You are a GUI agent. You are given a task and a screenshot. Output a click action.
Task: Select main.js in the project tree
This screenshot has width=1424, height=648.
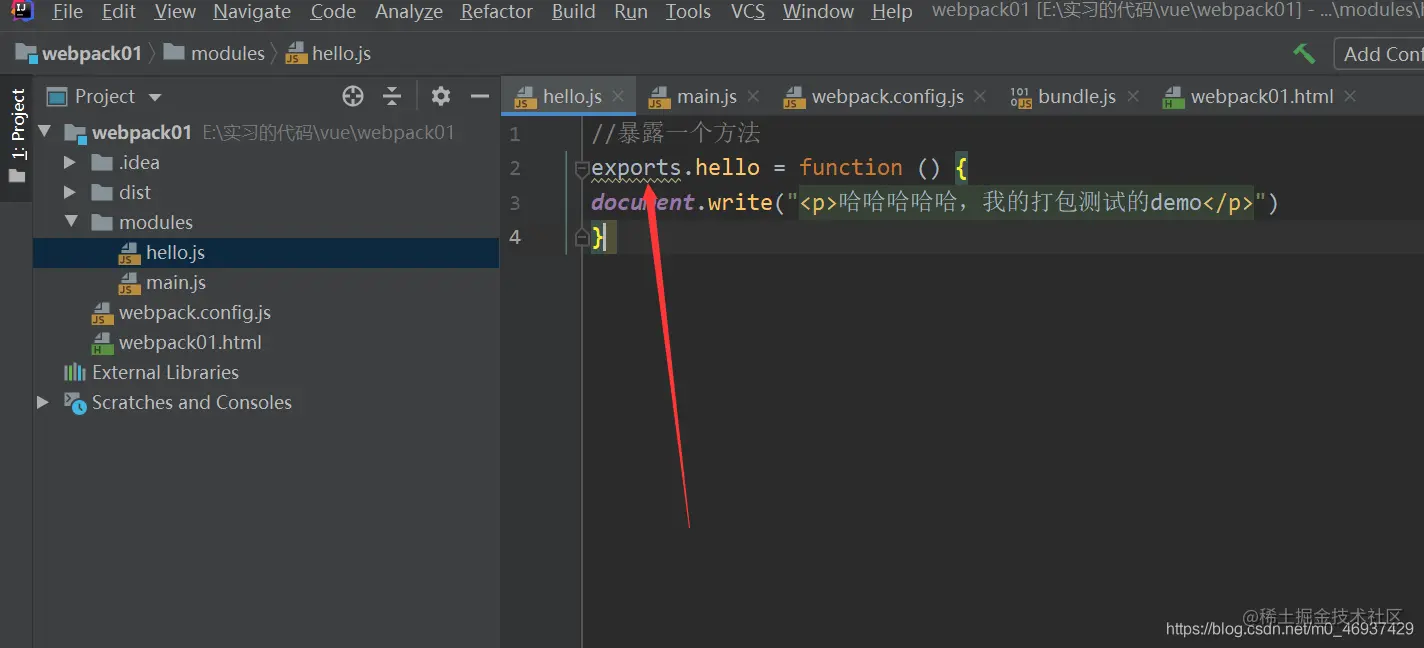coord(176,283)
